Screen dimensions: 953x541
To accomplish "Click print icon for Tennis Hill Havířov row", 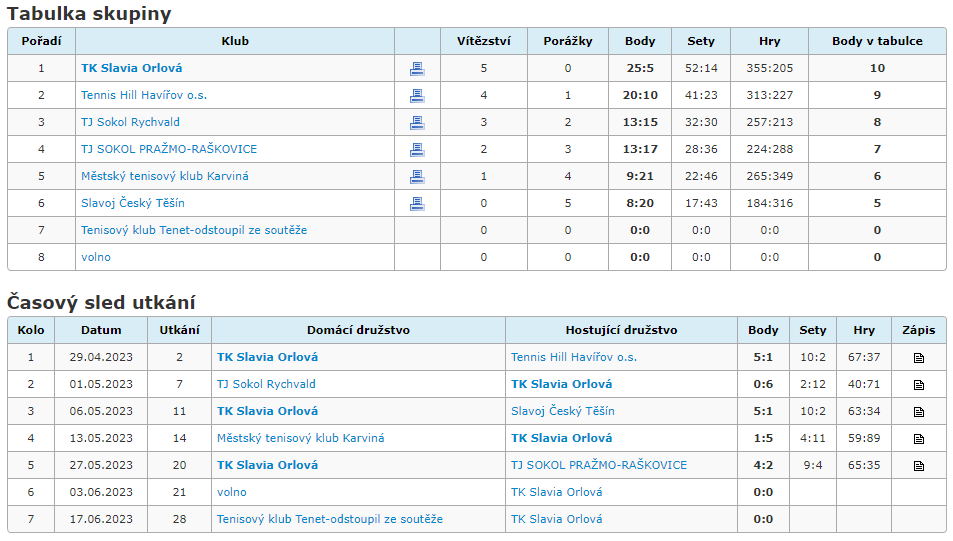I will [417, 95].
